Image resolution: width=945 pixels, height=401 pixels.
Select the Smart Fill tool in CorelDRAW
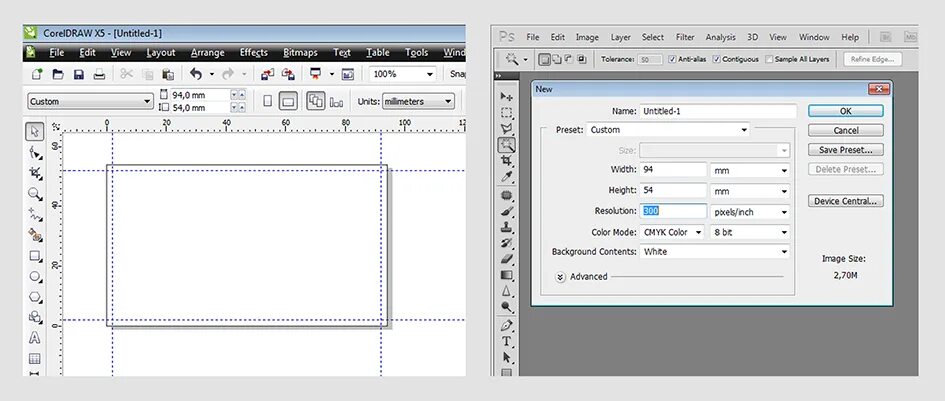[35, 235]
